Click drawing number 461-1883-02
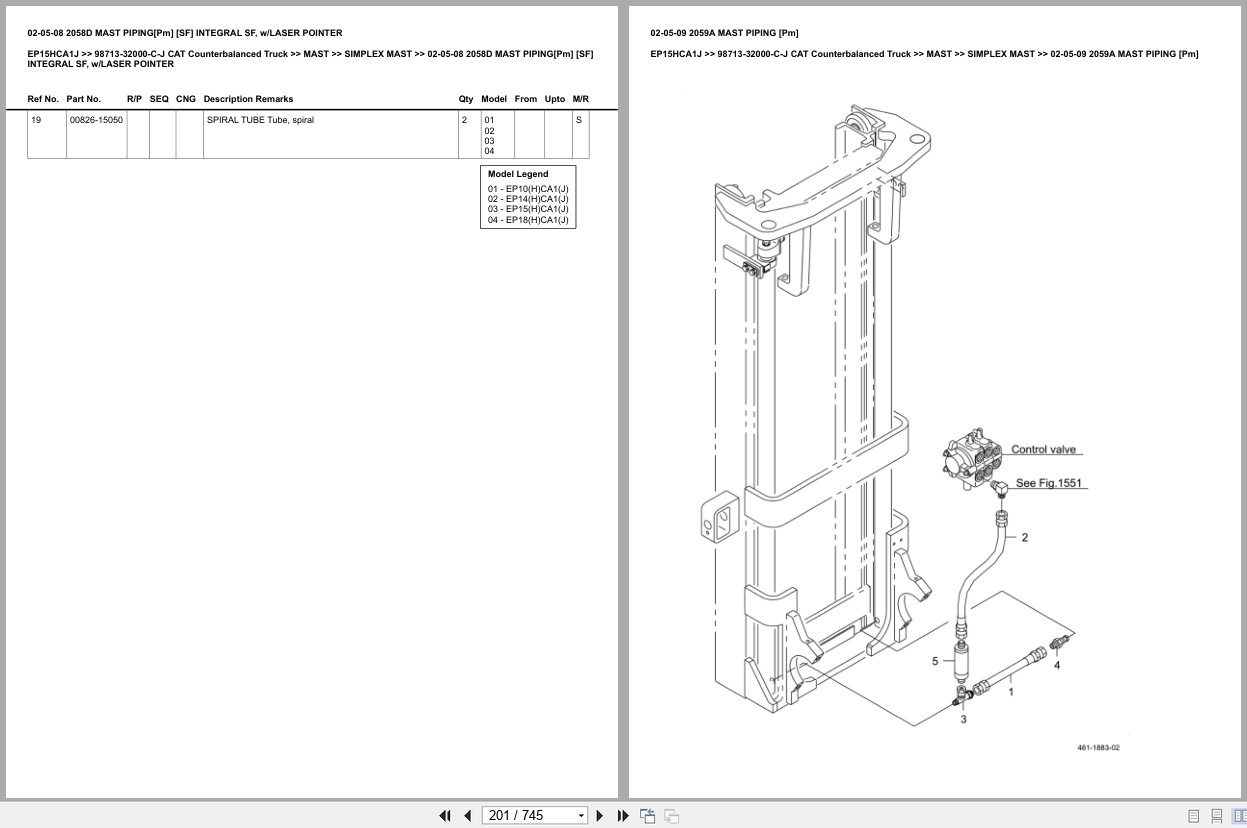 [x=1098, y=748]
